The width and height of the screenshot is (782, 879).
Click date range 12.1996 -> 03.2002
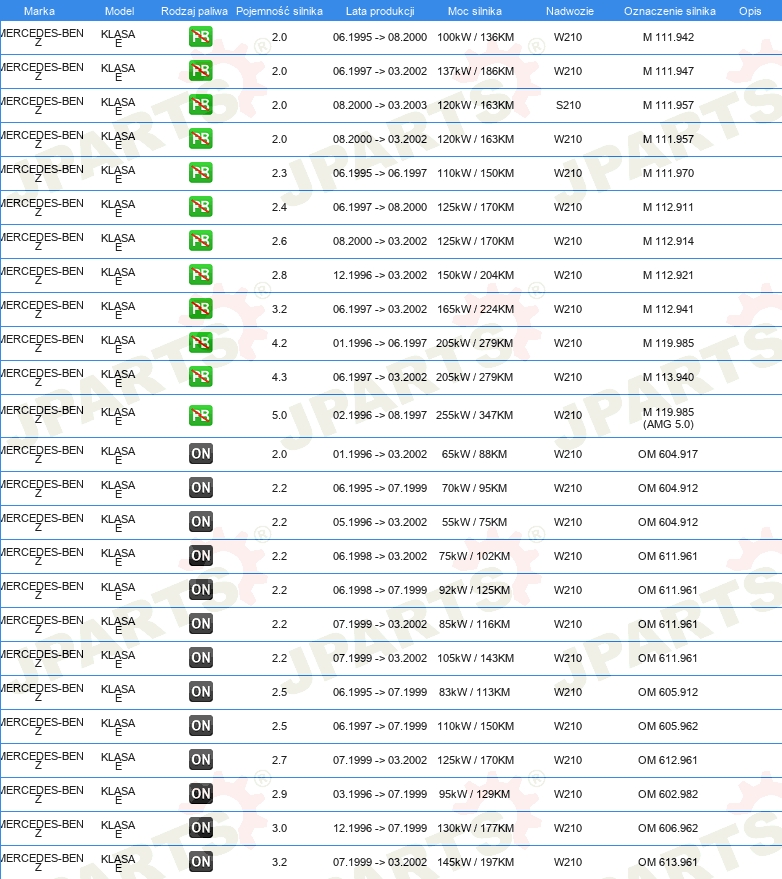[380, 275]
